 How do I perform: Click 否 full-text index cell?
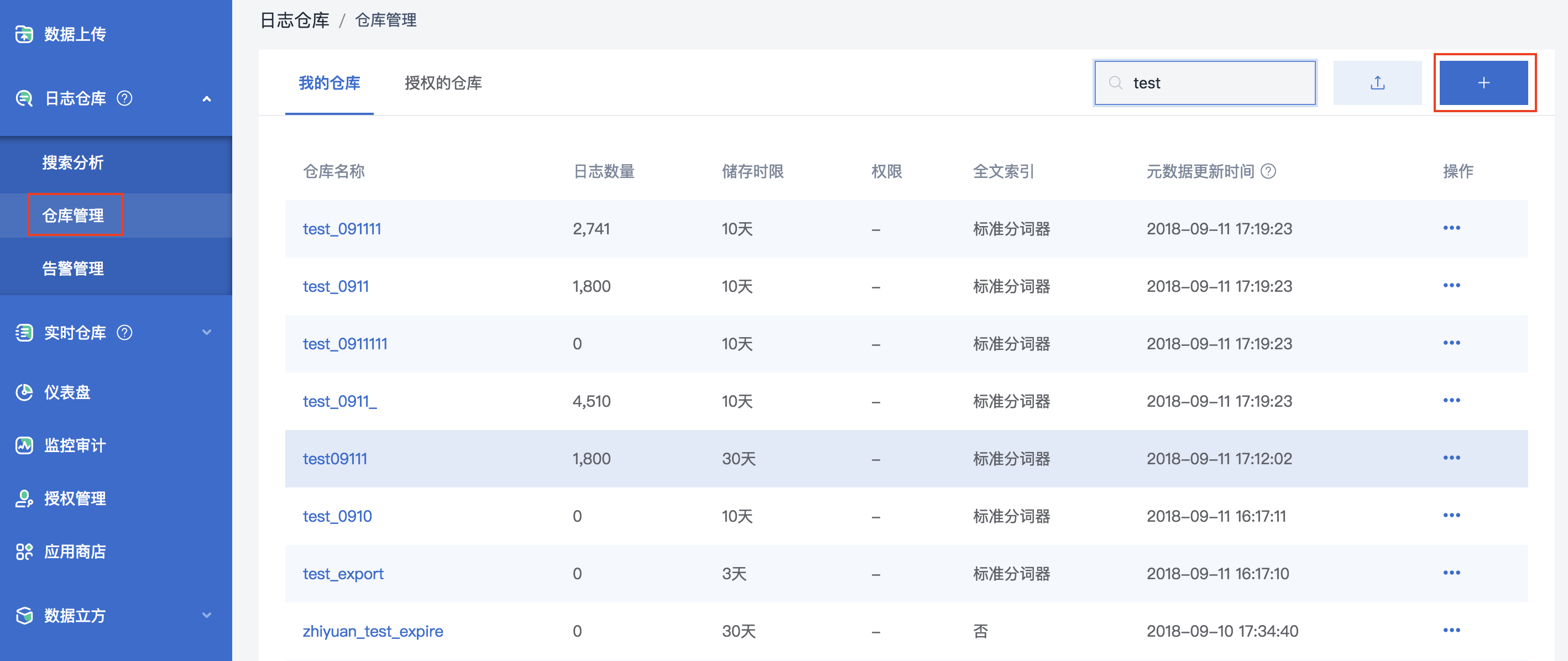(981, 631)
